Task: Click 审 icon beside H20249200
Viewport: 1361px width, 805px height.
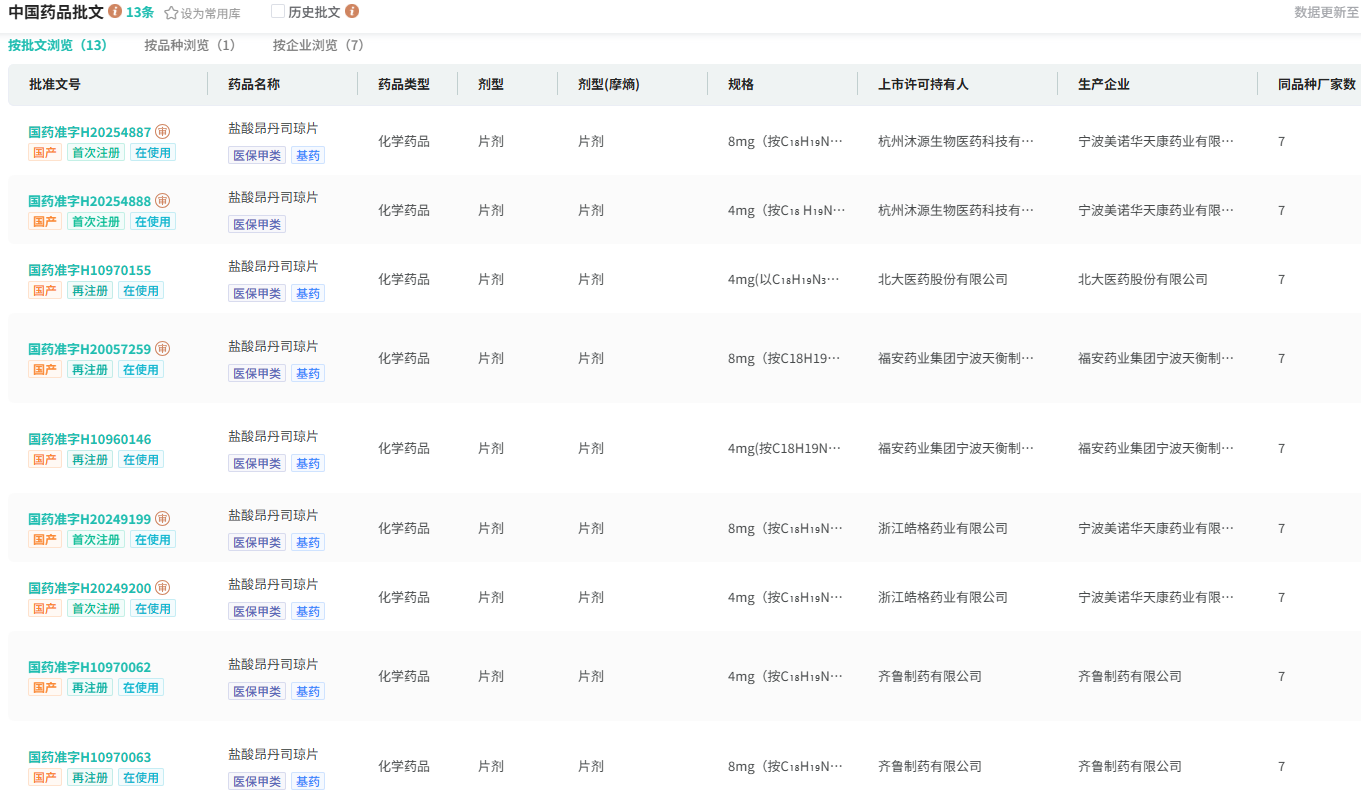Action: [x=162, y=588]
